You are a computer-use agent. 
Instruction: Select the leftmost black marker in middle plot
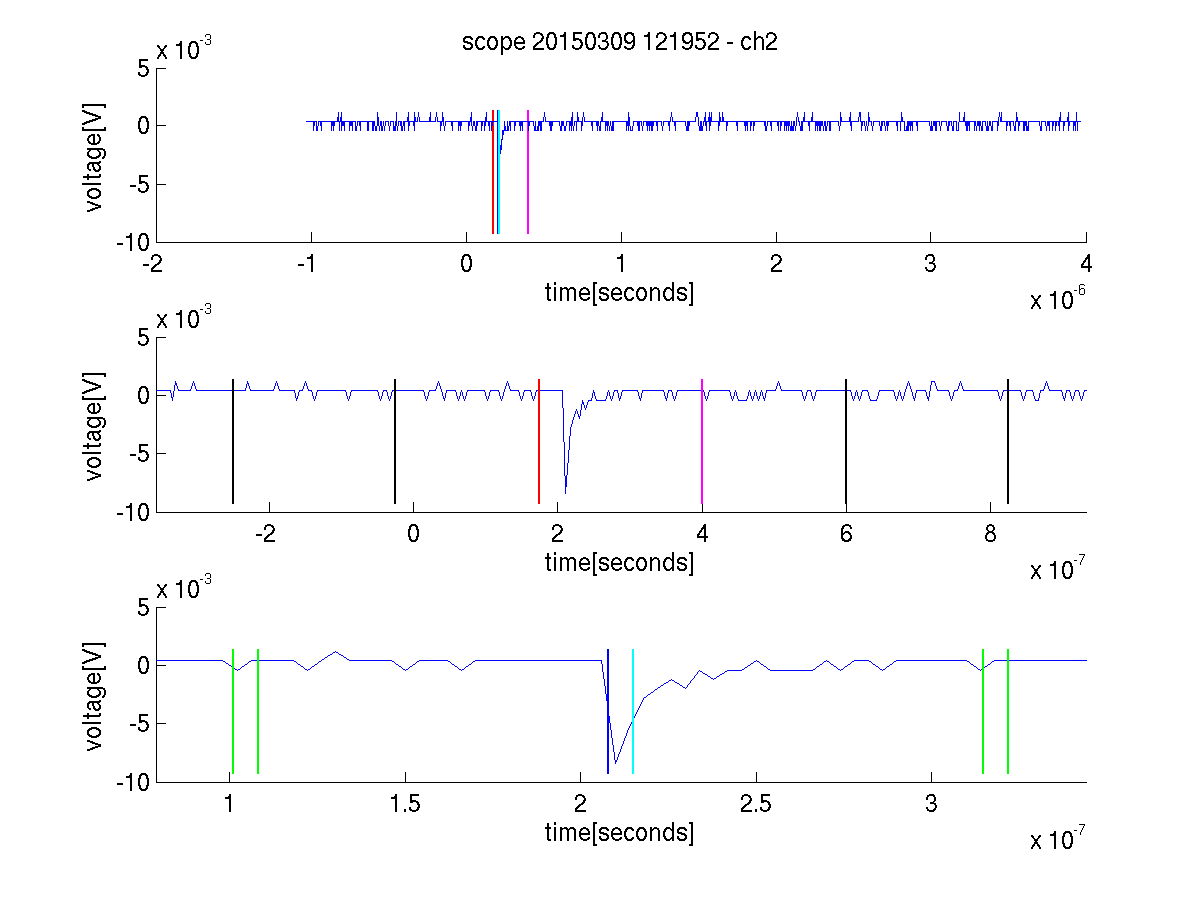click(x=233, y=441)
